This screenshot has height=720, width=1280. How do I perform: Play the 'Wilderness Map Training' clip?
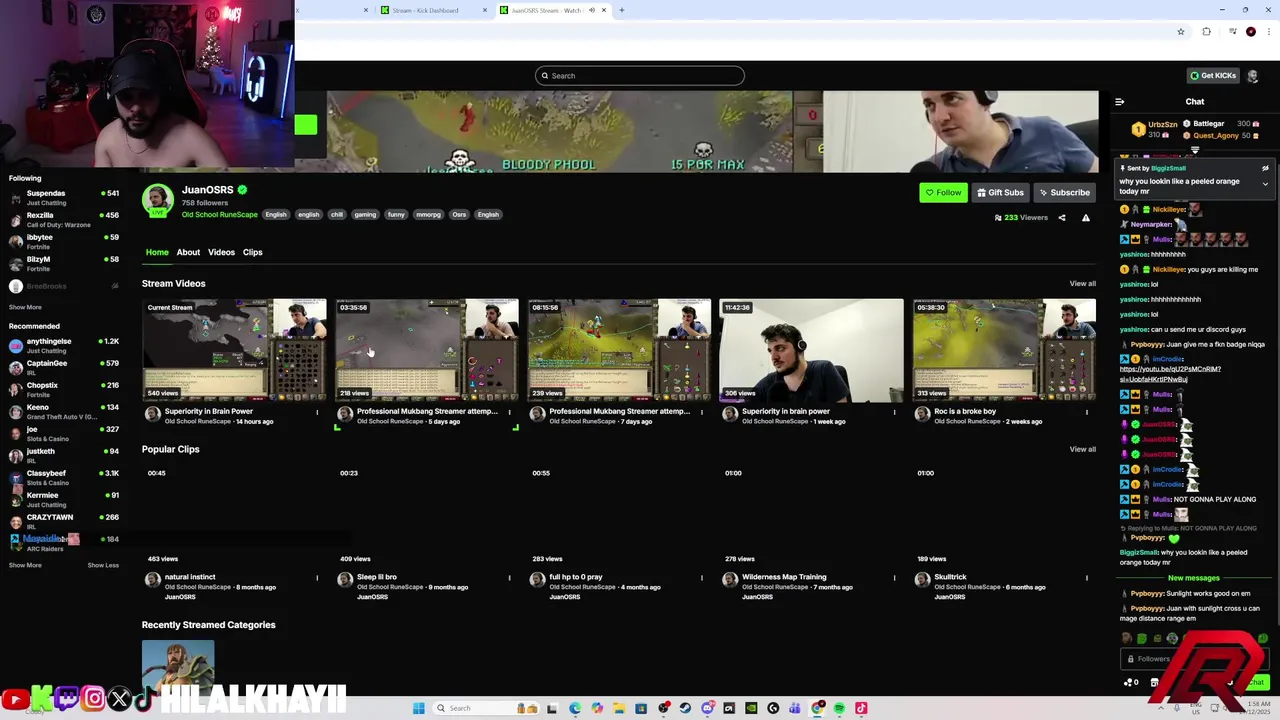pyautogui.click(x=811, y=515)
